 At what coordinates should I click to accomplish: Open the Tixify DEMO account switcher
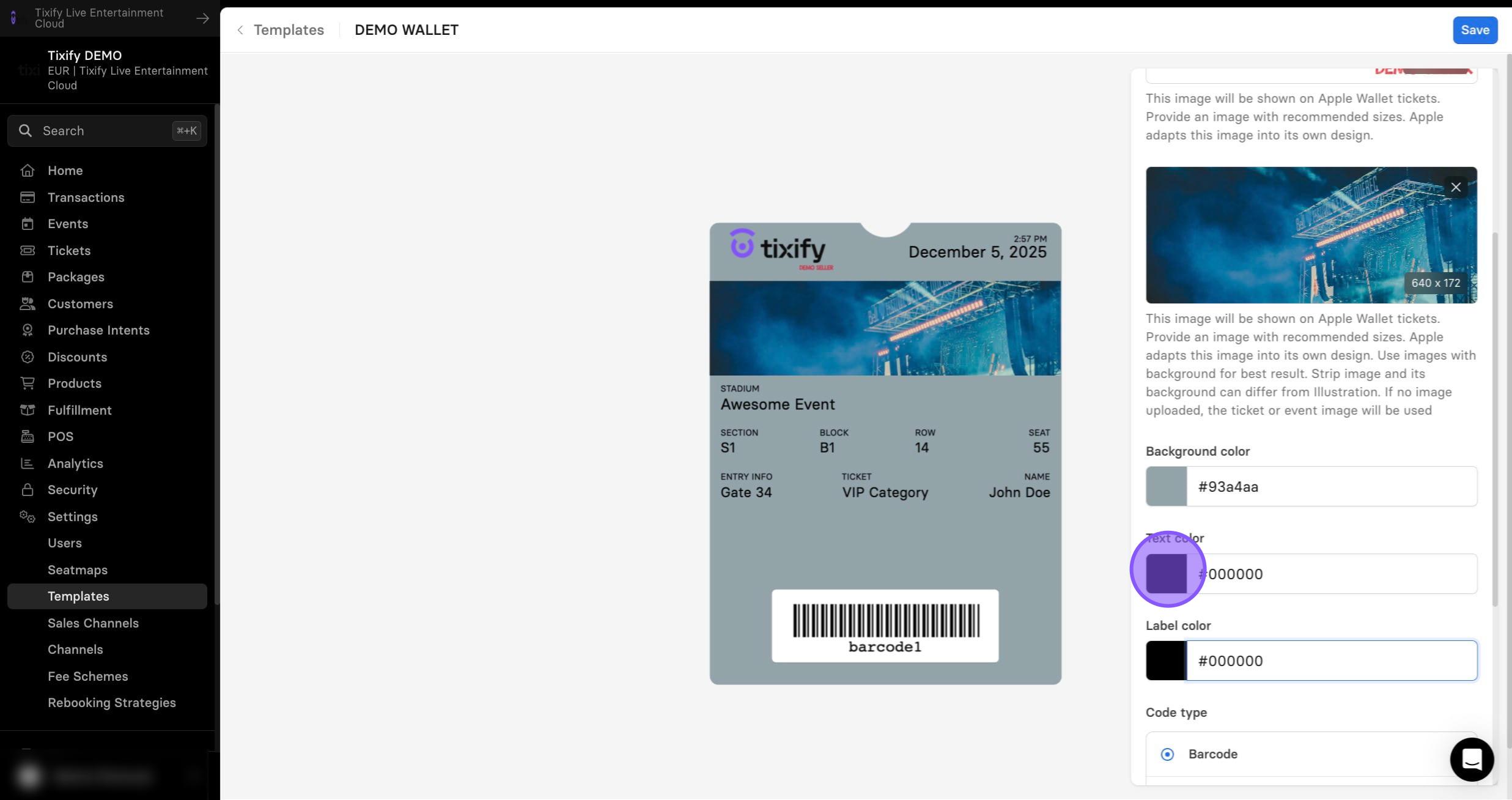tap(110, 70)
